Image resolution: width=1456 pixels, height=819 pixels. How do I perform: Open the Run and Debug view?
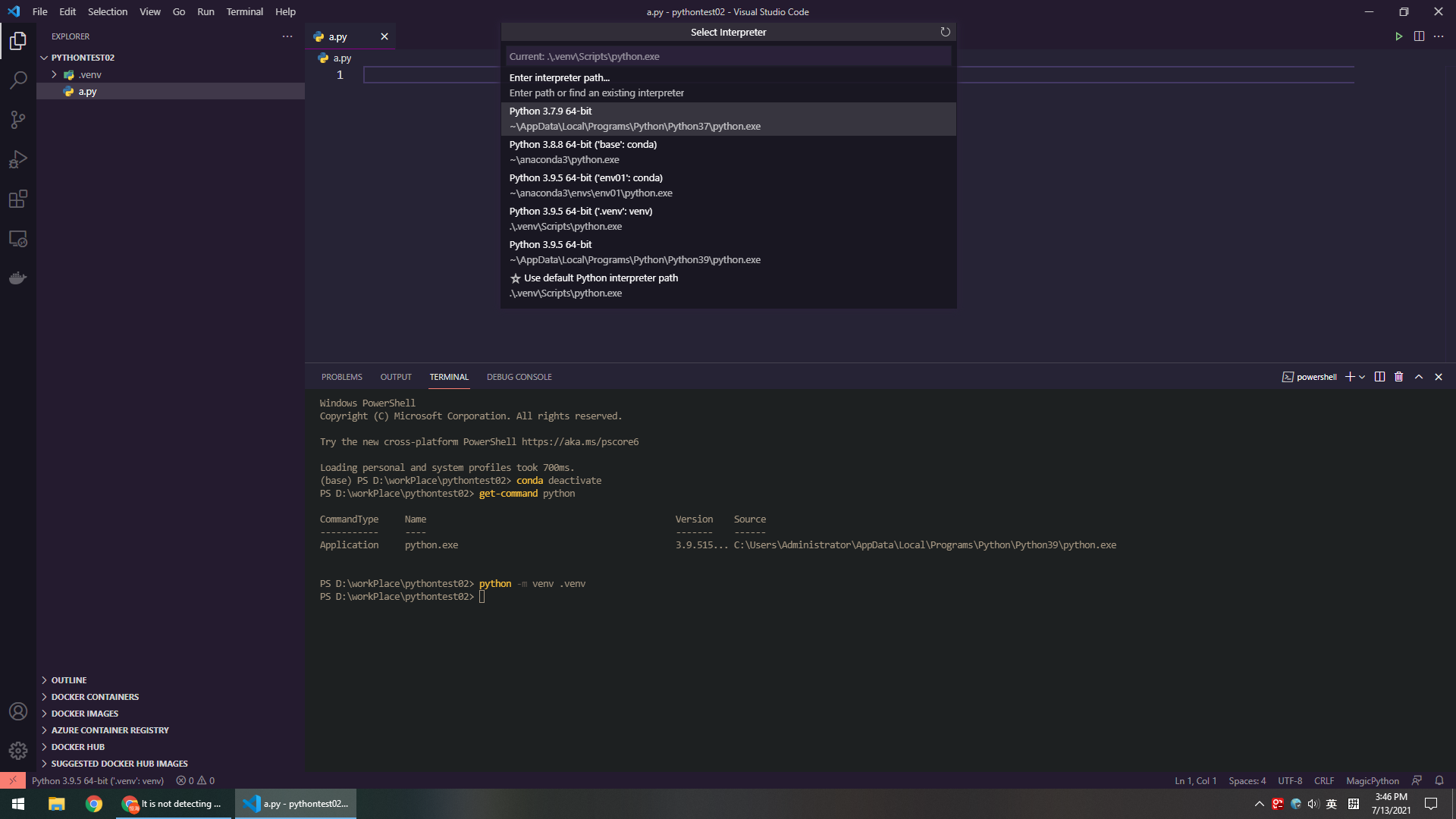coord(17,159)
